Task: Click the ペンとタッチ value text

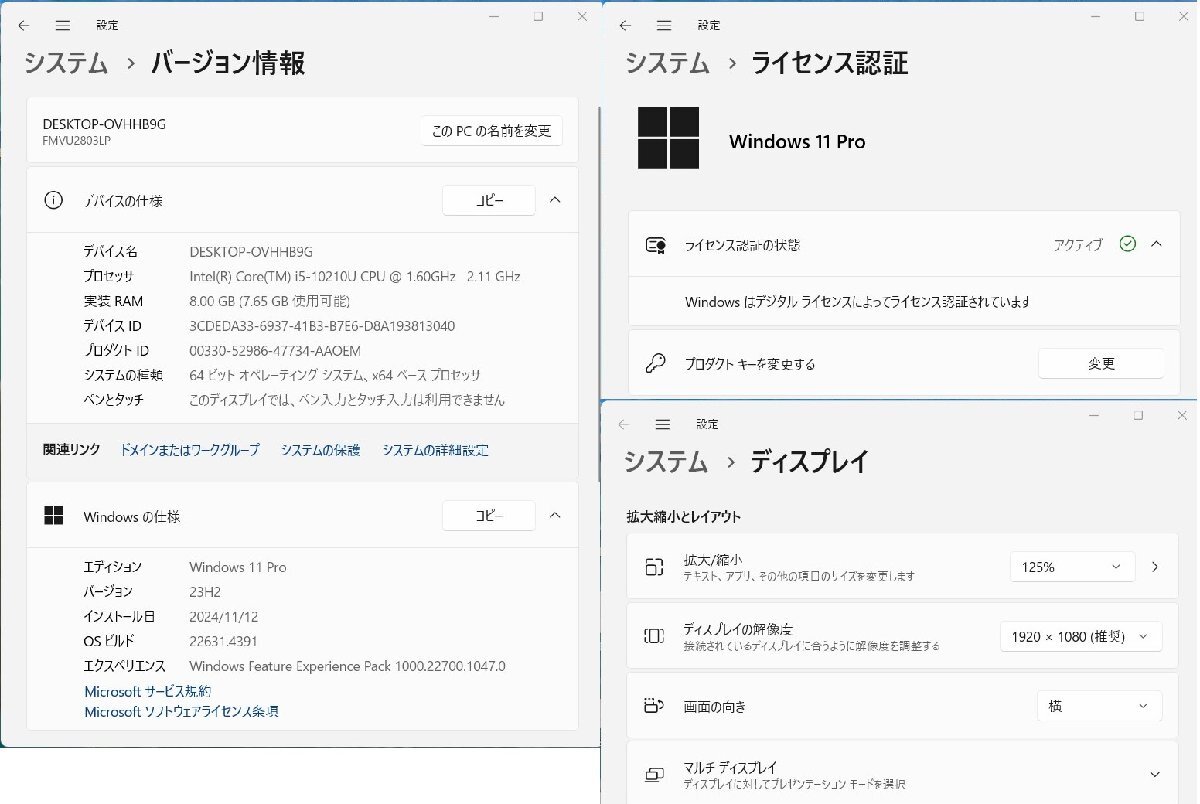Action: pyautogui.click(x=347, y=400)
